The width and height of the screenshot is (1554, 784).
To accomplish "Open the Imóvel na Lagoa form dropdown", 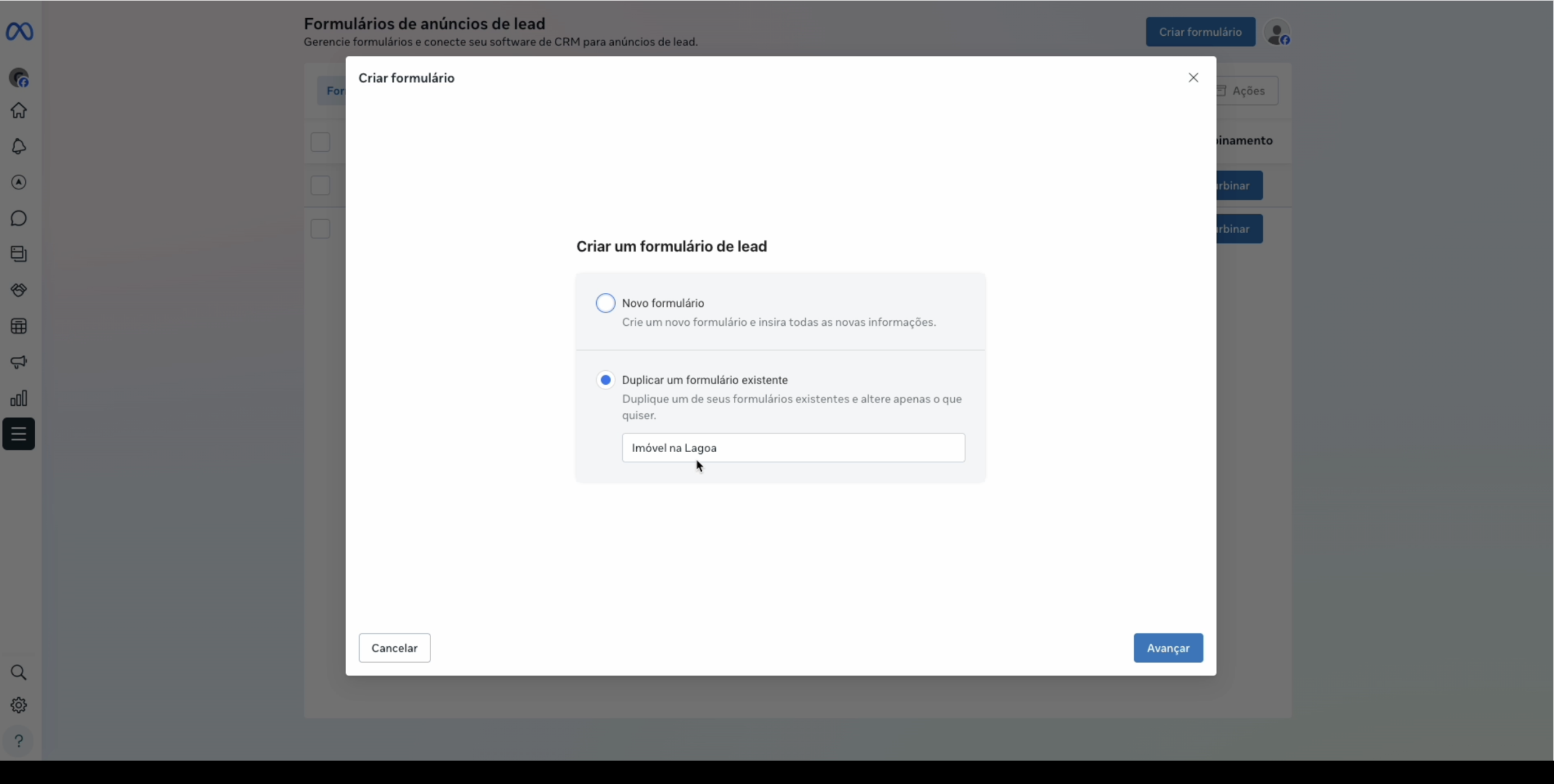I will (793, 448).
